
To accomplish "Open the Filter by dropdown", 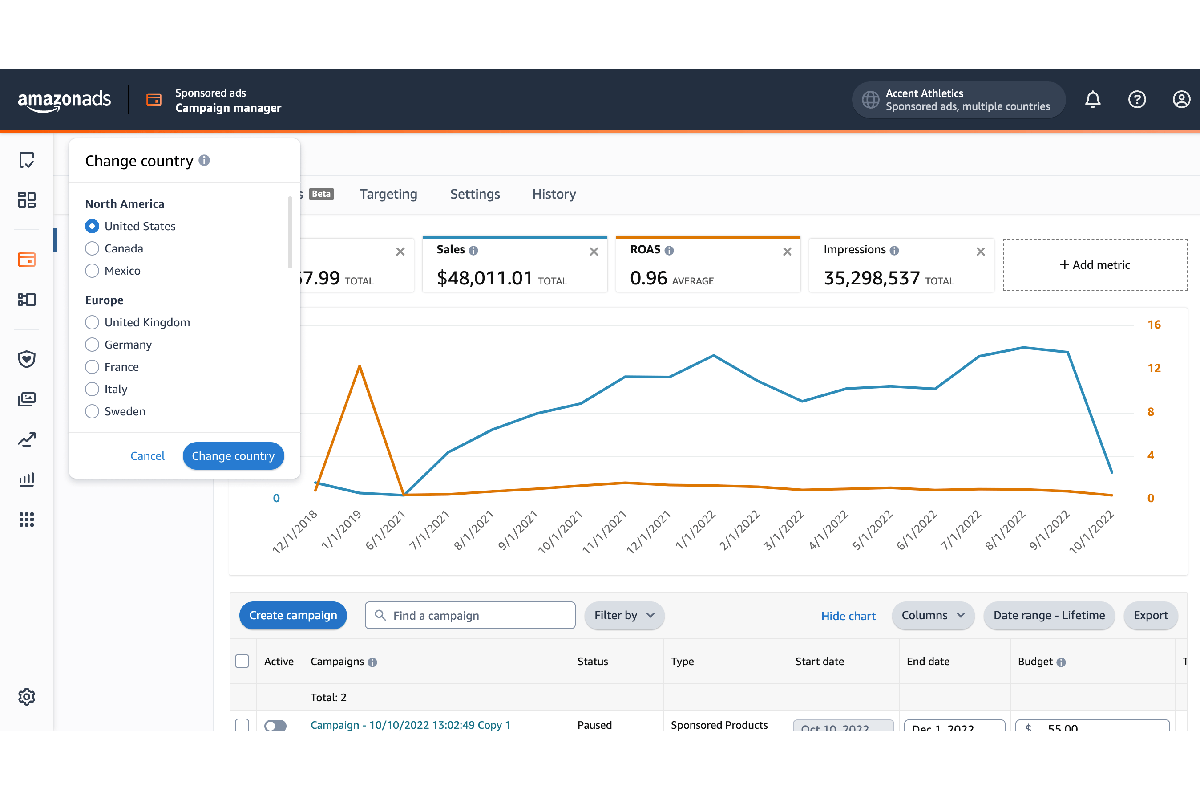I will click(x=624, y=615).
